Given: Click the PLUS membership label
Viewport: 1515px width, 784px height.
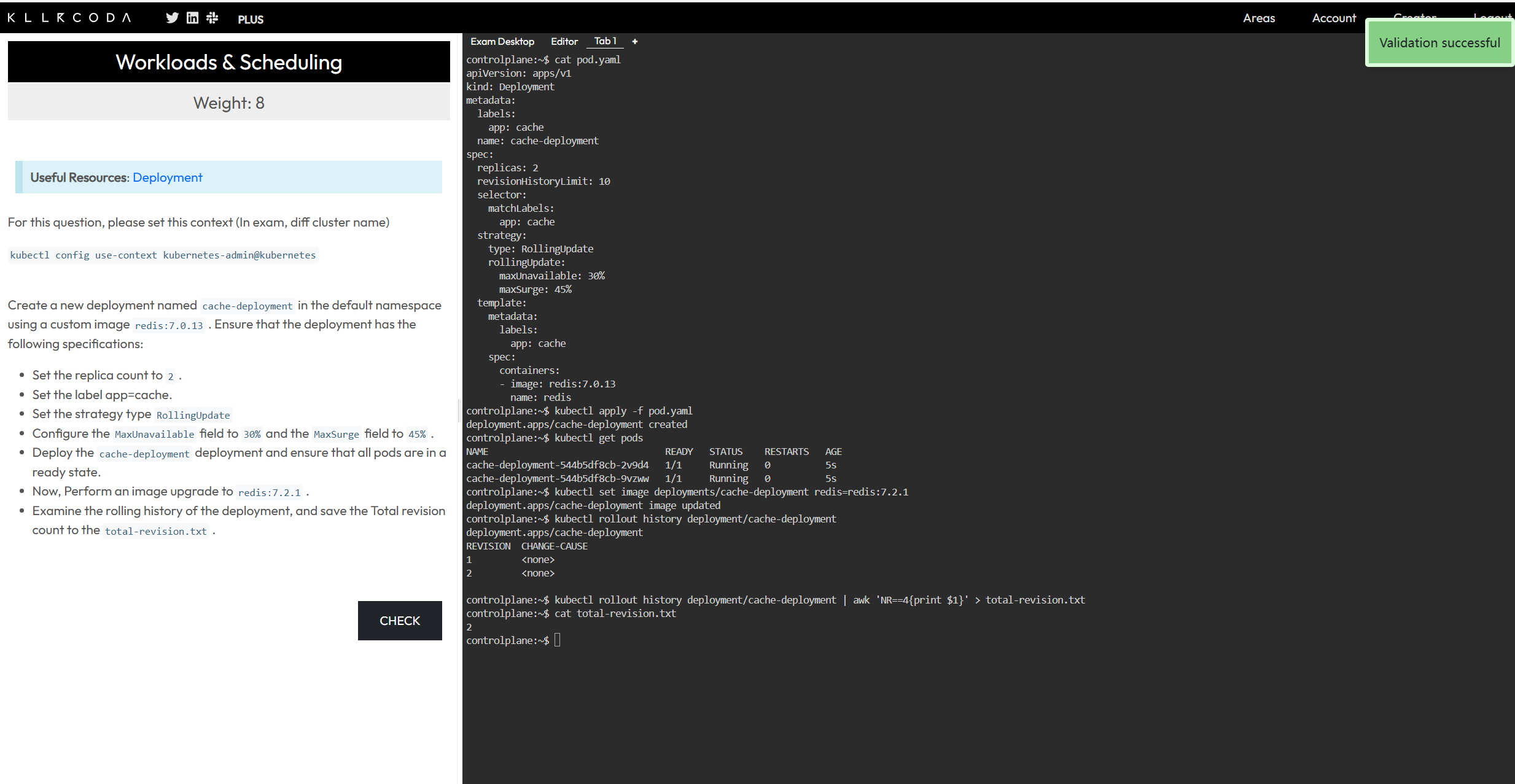Looking at the screenshot, I should pyautogui.click(x=251, y=20).
